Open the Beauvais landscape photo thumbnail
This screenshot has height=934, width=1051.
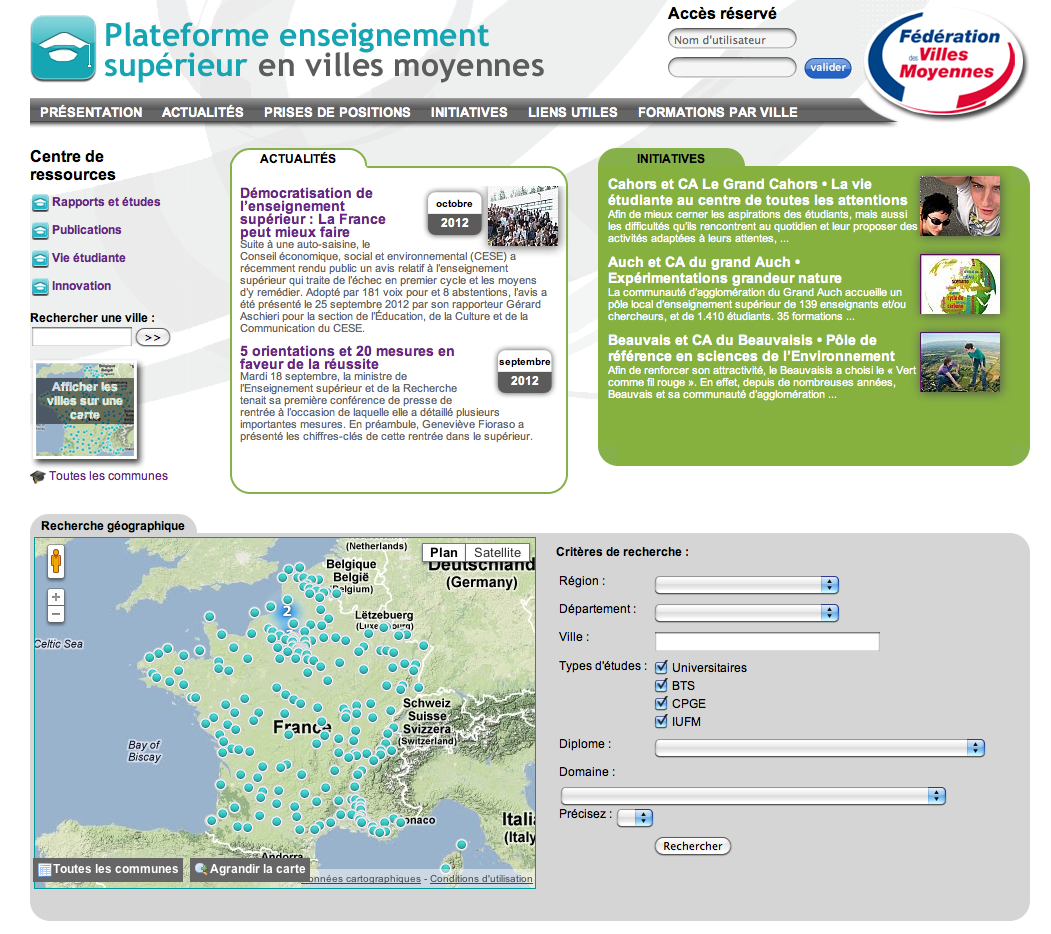click(x=960, y=362)
